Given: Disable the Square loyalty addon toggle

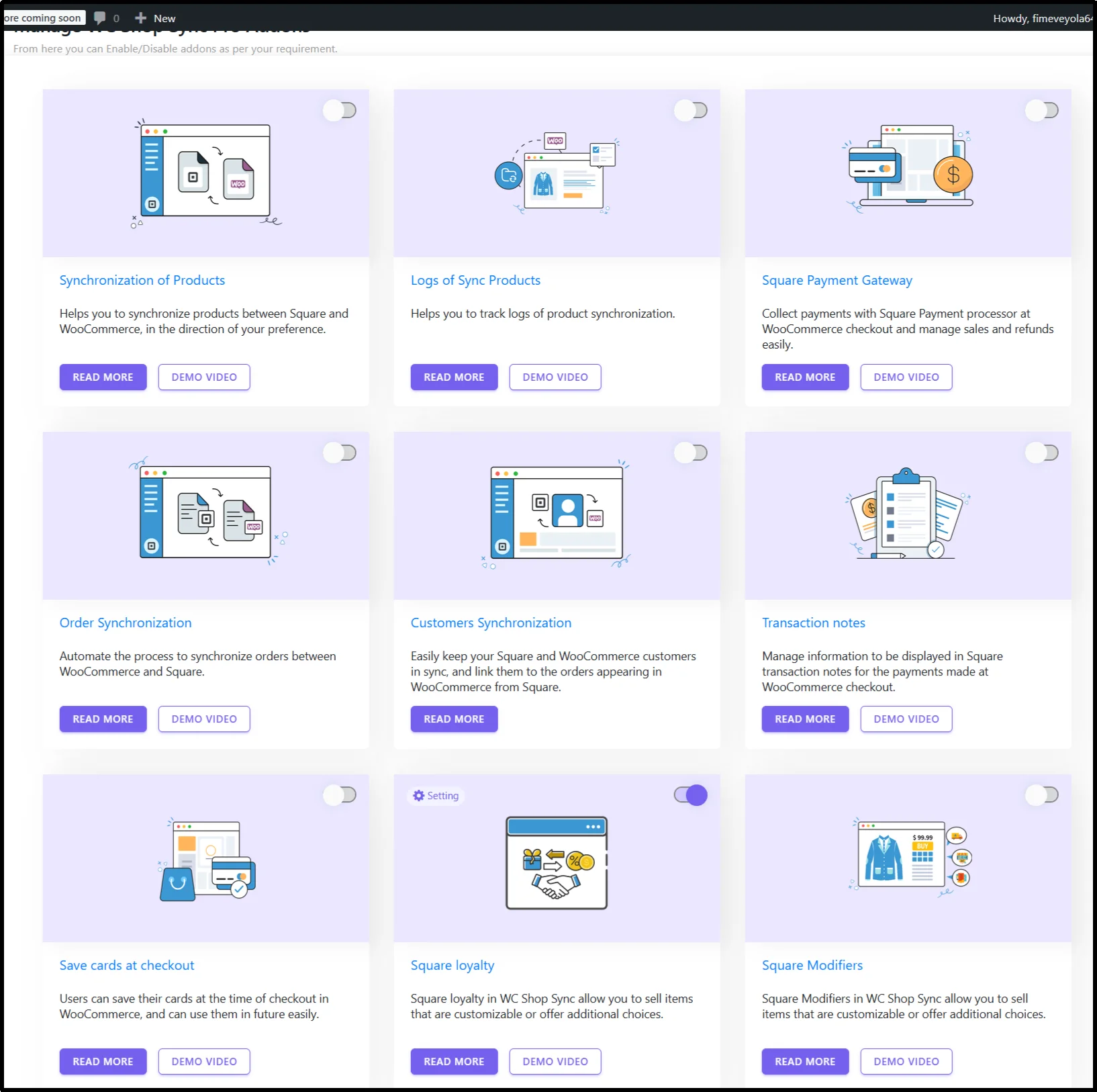Looking at the screenshot, I should (x=691, y=795).
